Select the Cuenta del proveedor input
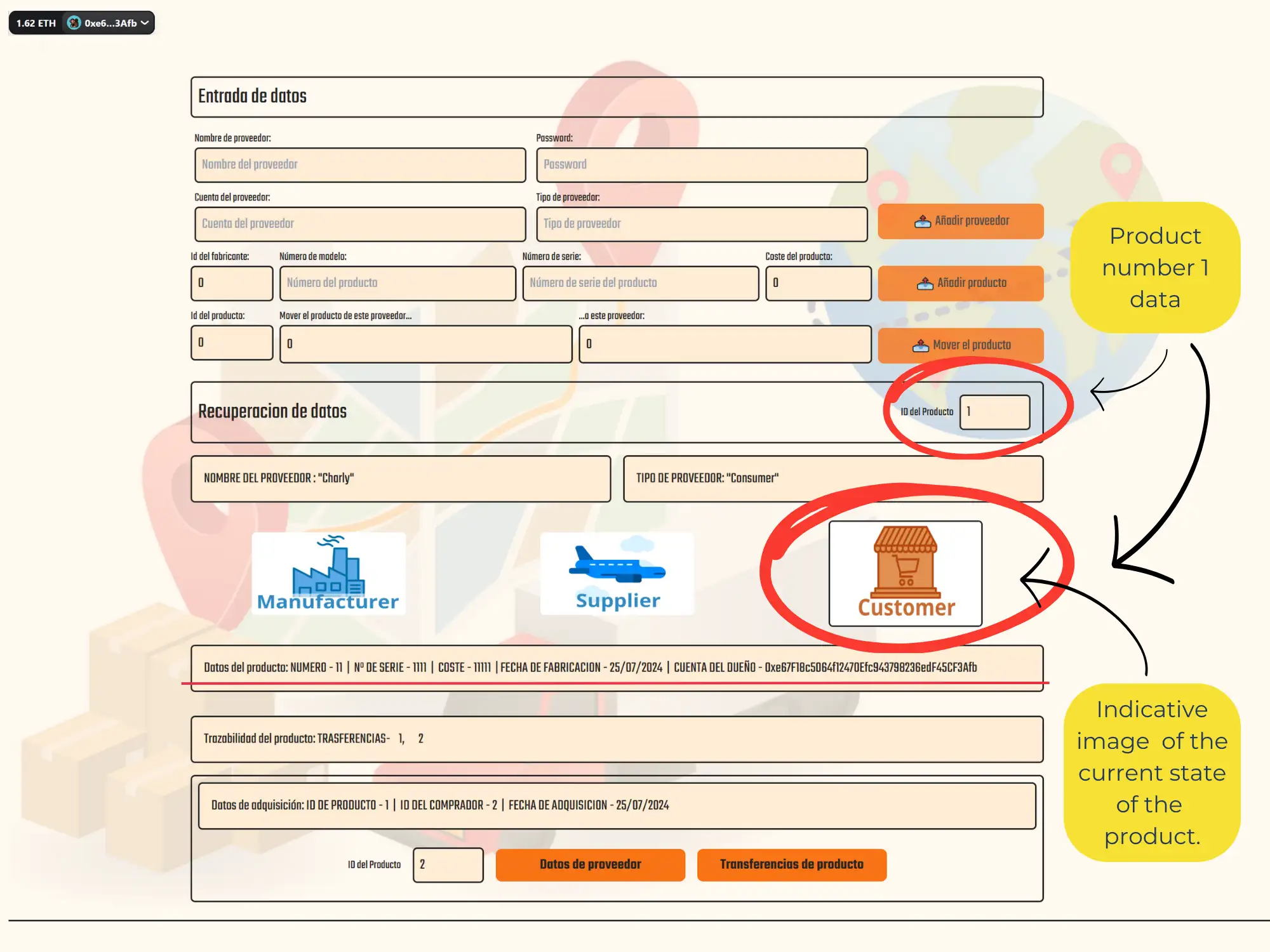 click(360, 224)
